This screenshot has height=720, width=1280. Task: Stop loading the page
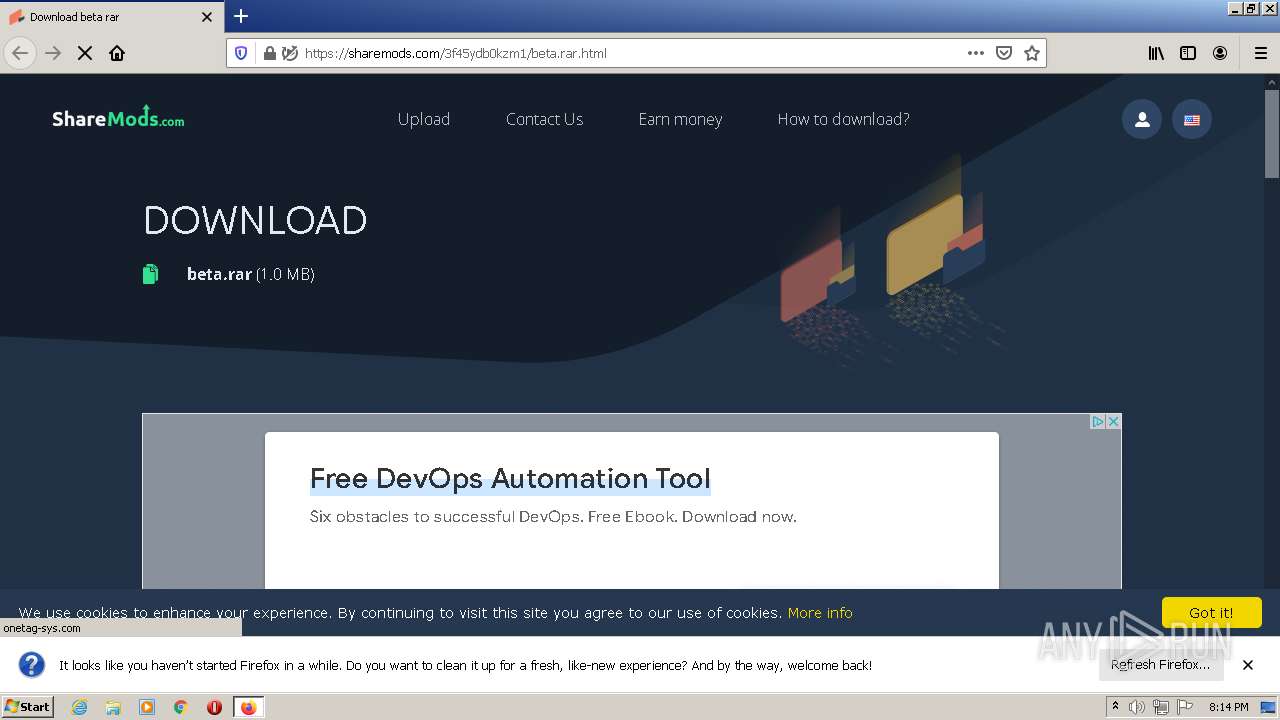pos(85,53)
